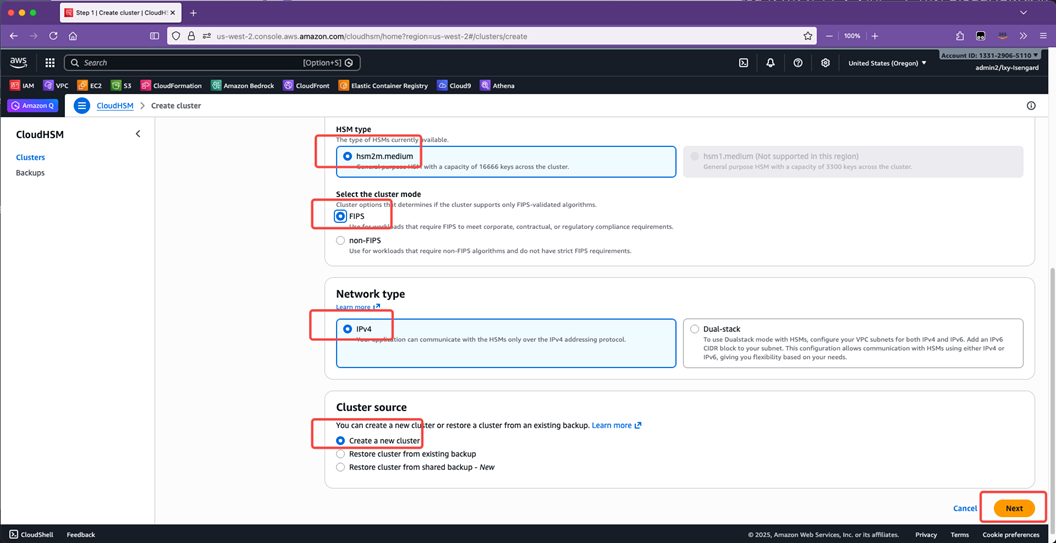Collapse the CloudHSM side navigation panel
Viewport: 1056px width, 543px height.
click(x=138, y=134)
